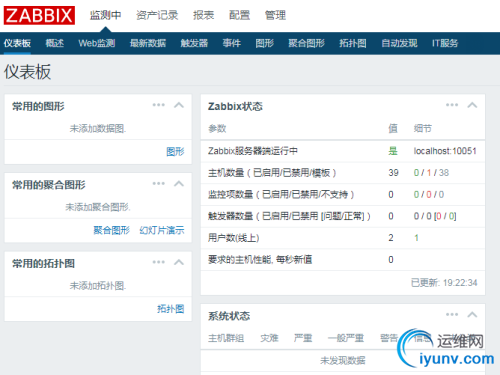Image resolution: width=500 pixels, height=375 pixels.
Task: Click the 一般严重 severity column header
Action: click(346, 338)
